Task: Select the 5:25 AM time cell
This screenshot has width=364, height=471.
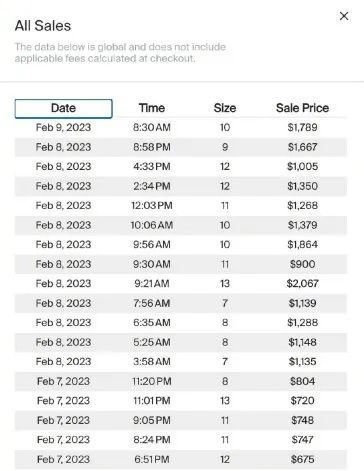Action: [x=152, y=342]
